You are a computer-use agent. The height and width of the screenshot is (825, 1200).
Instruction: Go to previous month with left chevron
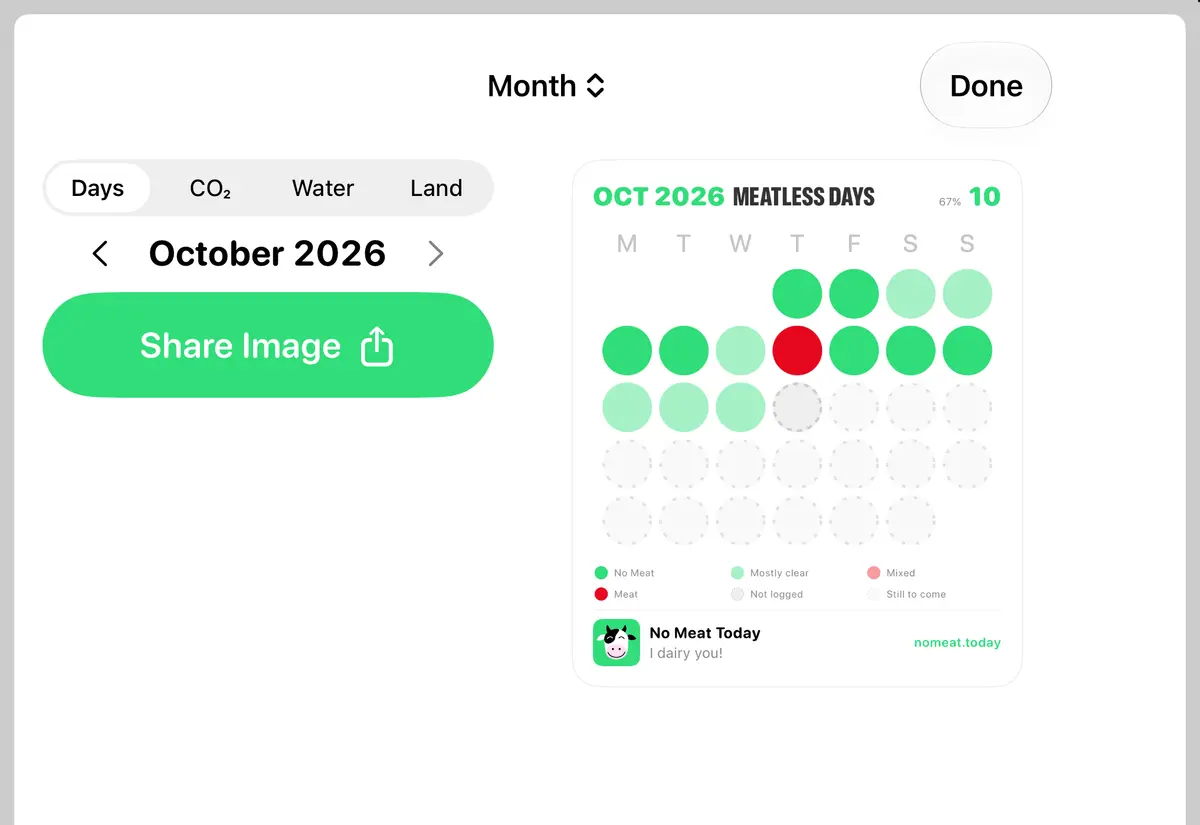point(100,254)
